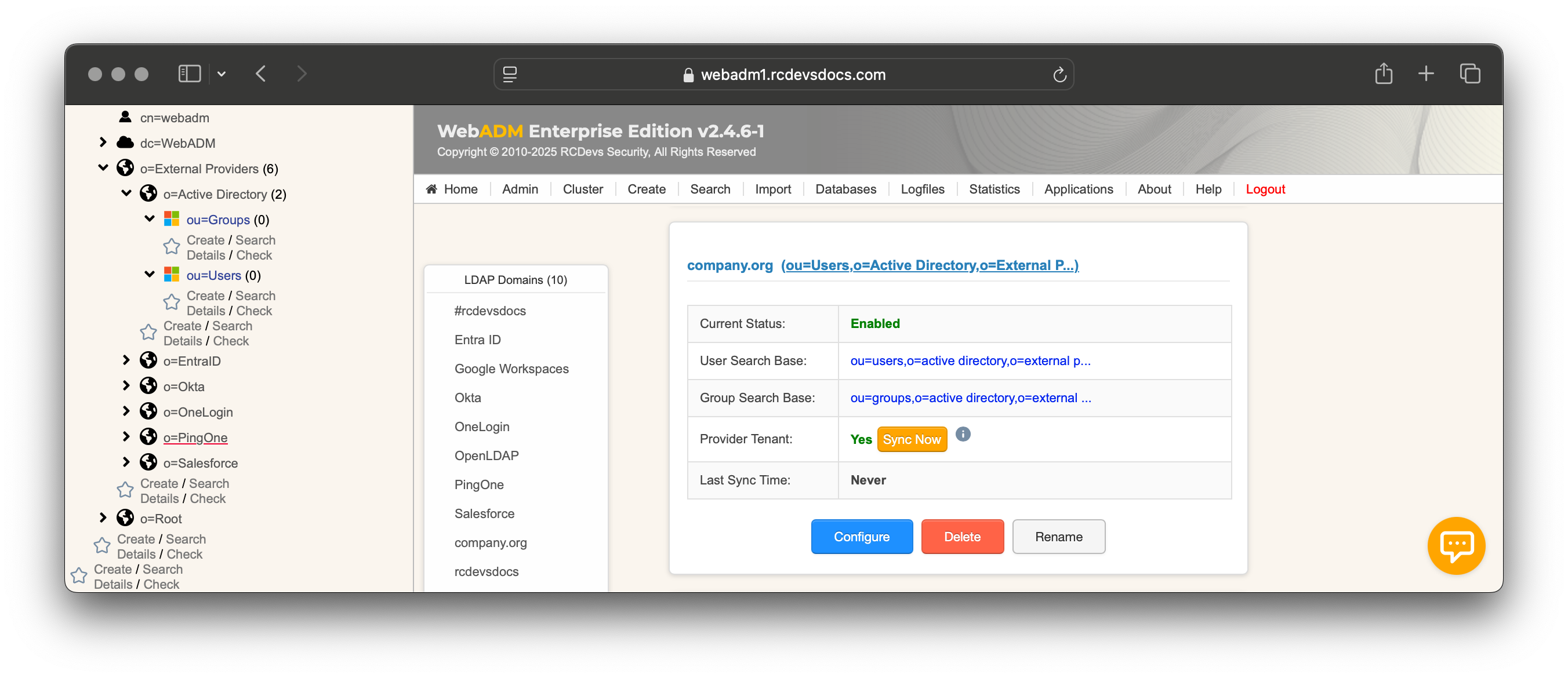Open the ou=Users,o=Active Directory title link
The width and height of the screenshot is (1568, 678).
pyautogui.click(x=930, y=265)
